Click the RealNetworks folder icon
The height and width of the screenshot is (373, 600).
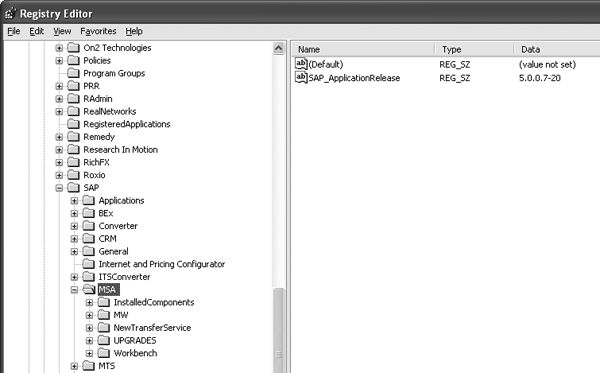[73, 111]
